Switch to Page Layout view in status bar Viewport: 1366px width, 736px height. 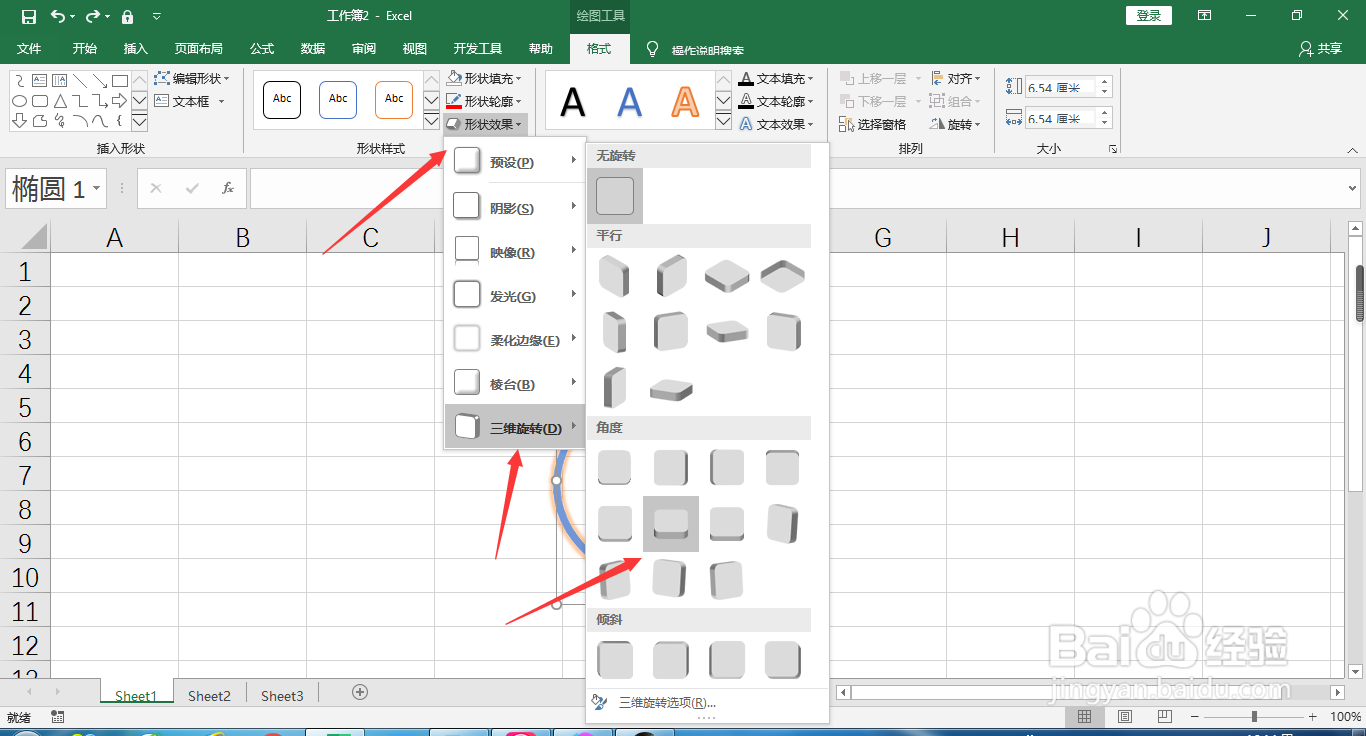(1125, 717)
